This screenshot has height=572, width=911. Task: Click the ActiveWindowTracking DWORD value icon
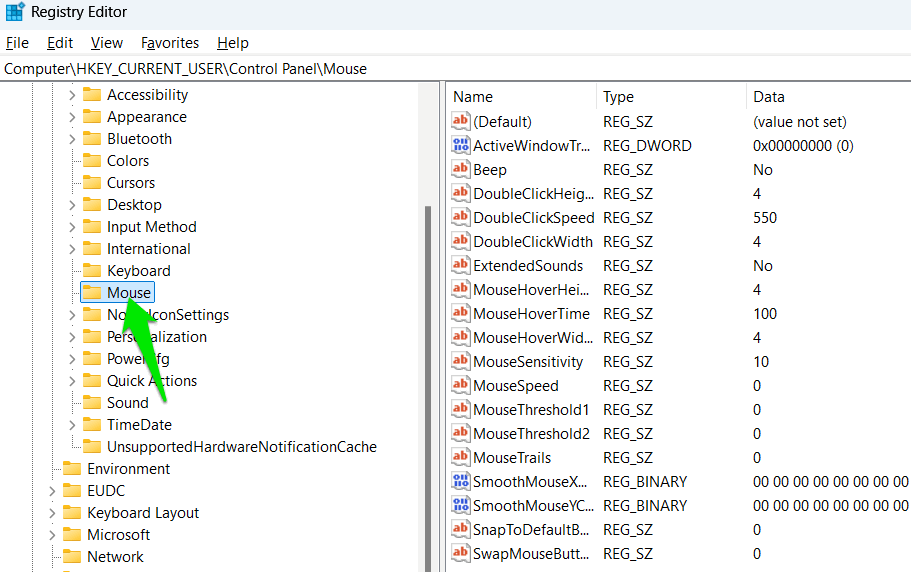click(x=461, y=146)
